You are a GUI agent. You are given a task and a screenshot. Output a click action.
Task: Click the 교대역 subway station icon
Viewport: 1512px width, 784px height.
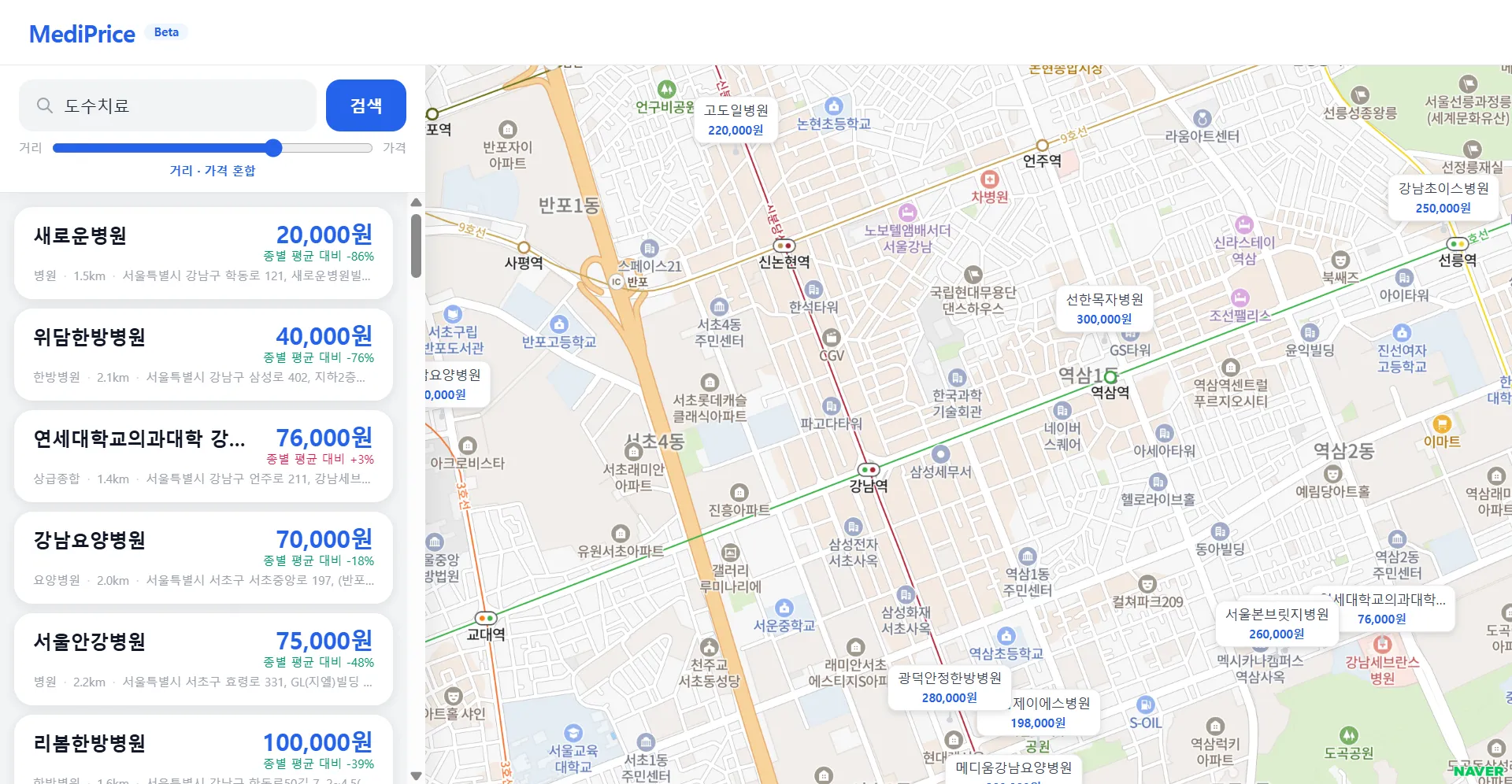coord(486,618)
